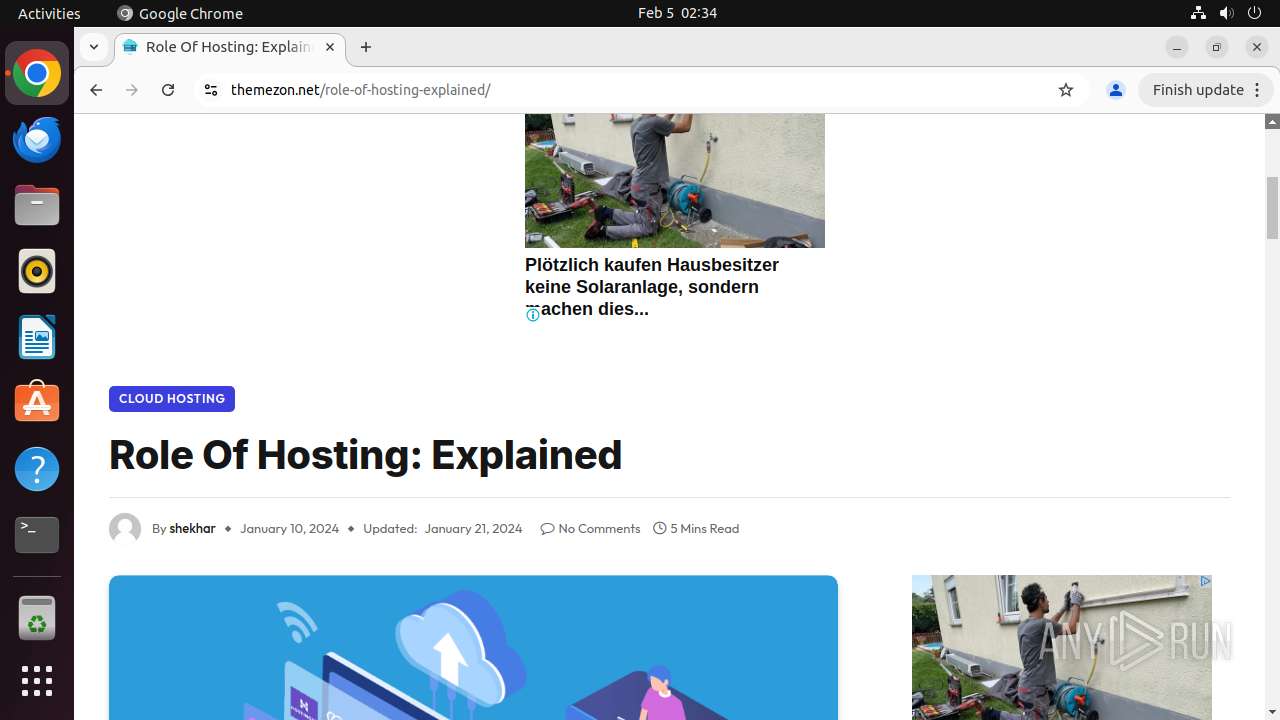Open the CLOUD HOSTING category tag
The image size is (1280, 720).
pyautogui.click(x=172, y=399)
